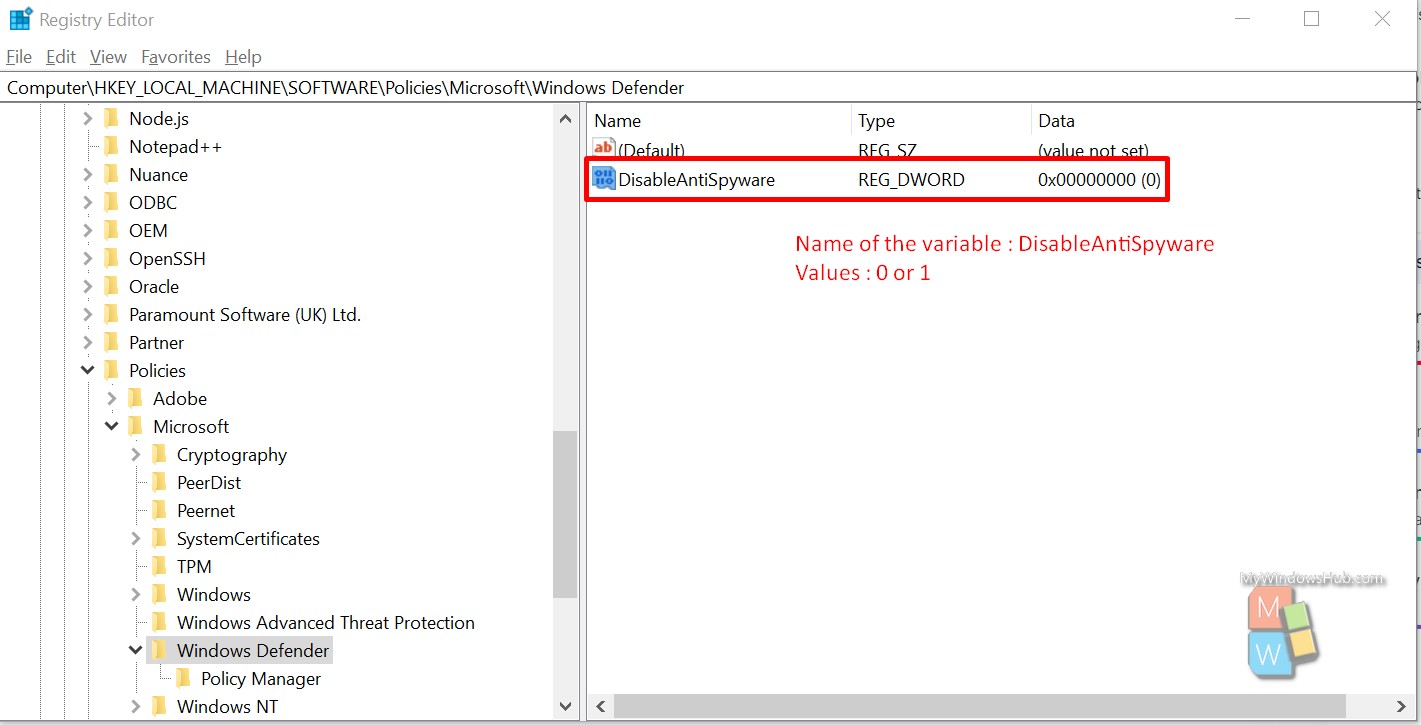Click the values pane left scroll arrow

click(x=600, y=706)
